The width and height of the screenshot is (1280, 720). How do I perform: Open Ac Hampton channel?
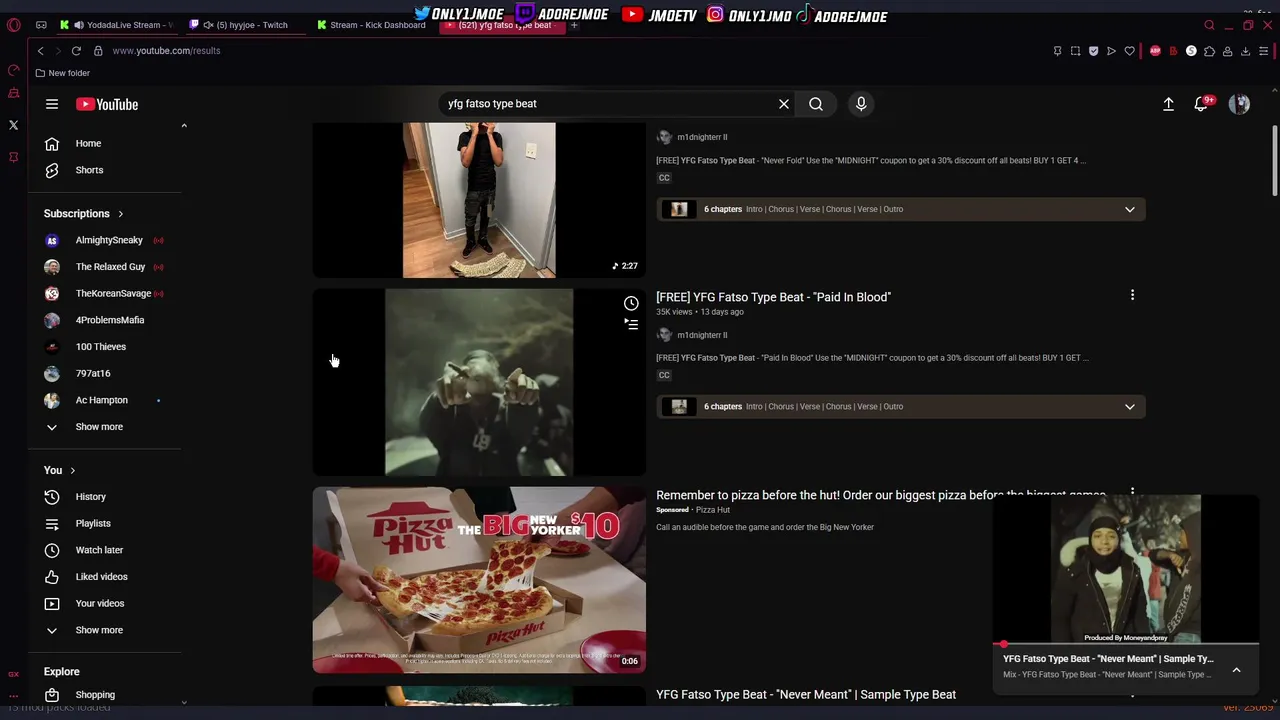(x=104, y=400)
